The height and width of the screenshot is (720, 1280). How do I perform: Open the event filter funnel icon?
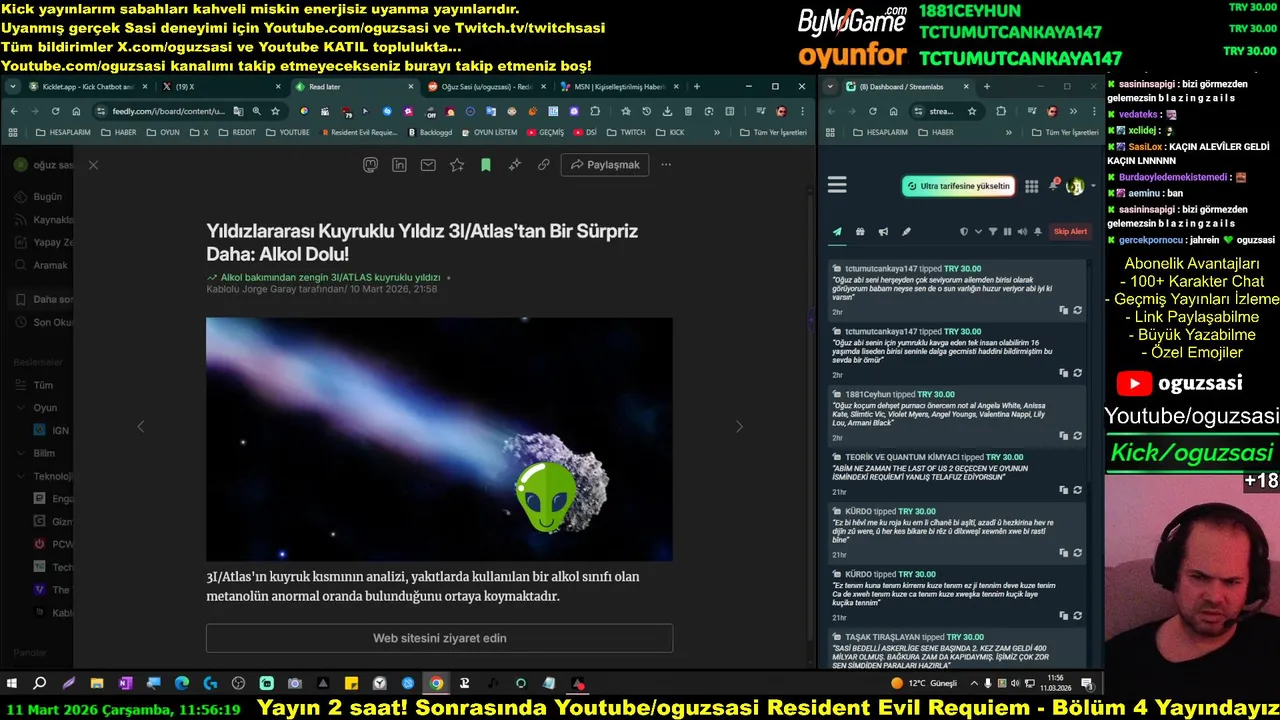(993, 231)
